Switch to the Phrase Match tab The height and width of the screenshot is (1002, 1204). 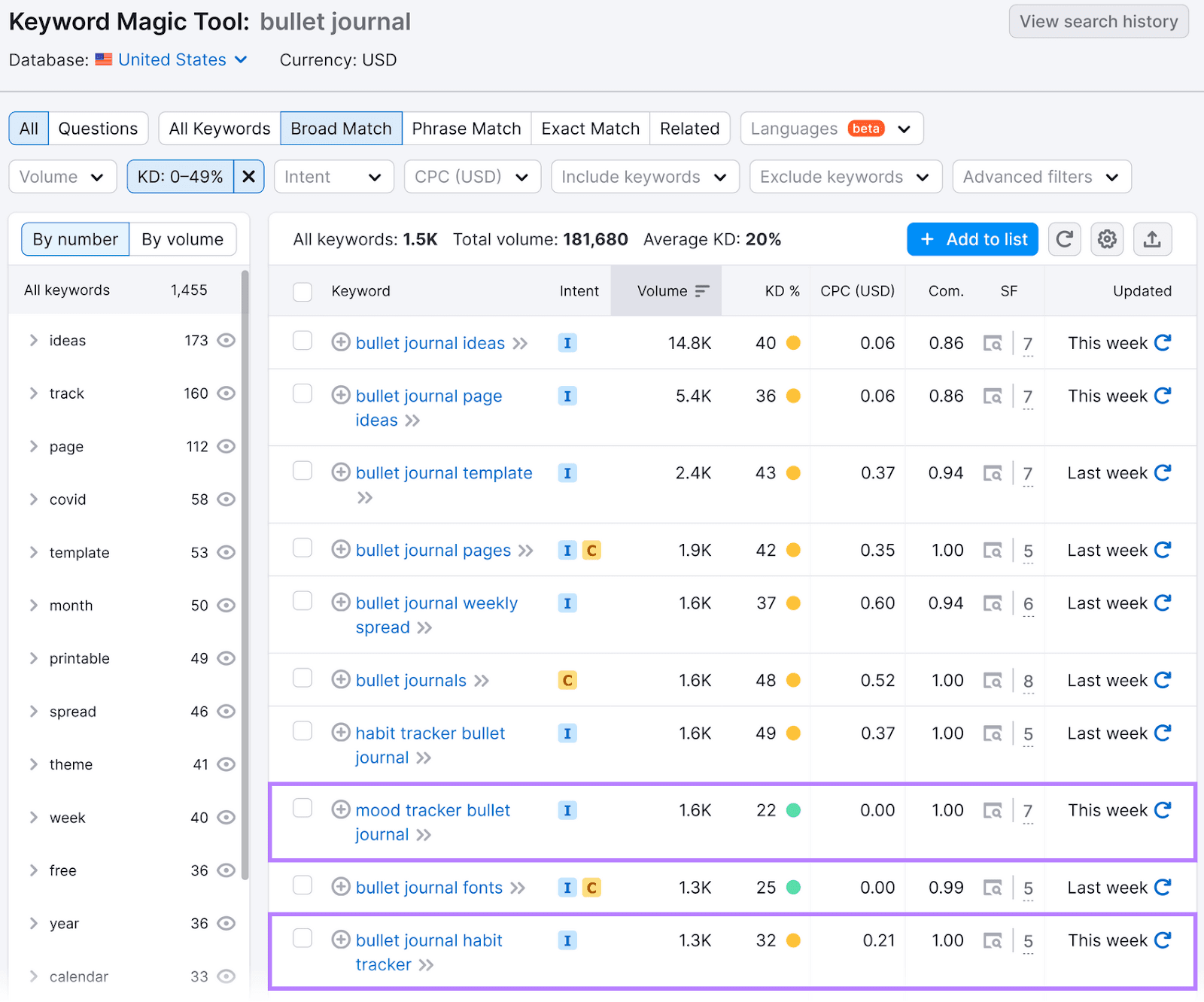click(467, 128)
